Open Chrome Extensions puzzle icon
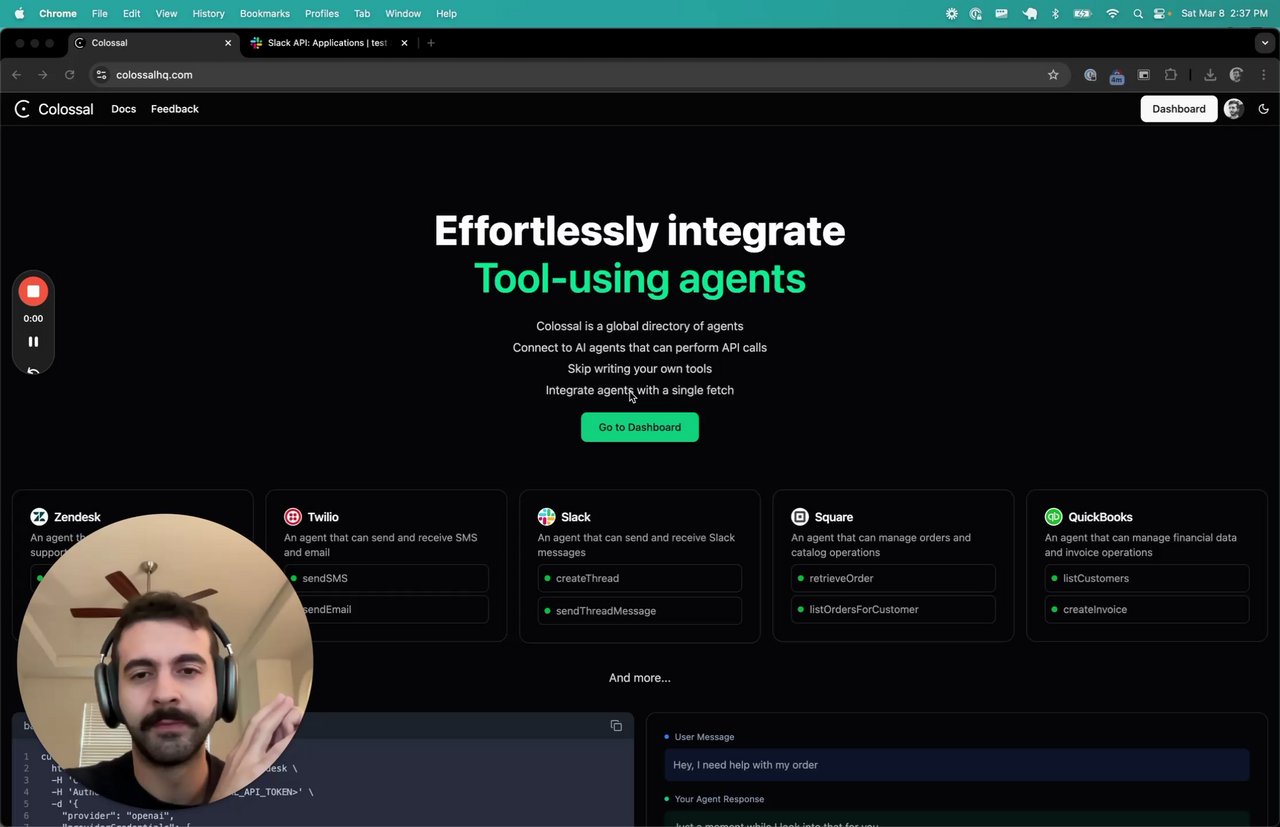The height and width of the screenshot is (827, 1280). point(1171,75)
